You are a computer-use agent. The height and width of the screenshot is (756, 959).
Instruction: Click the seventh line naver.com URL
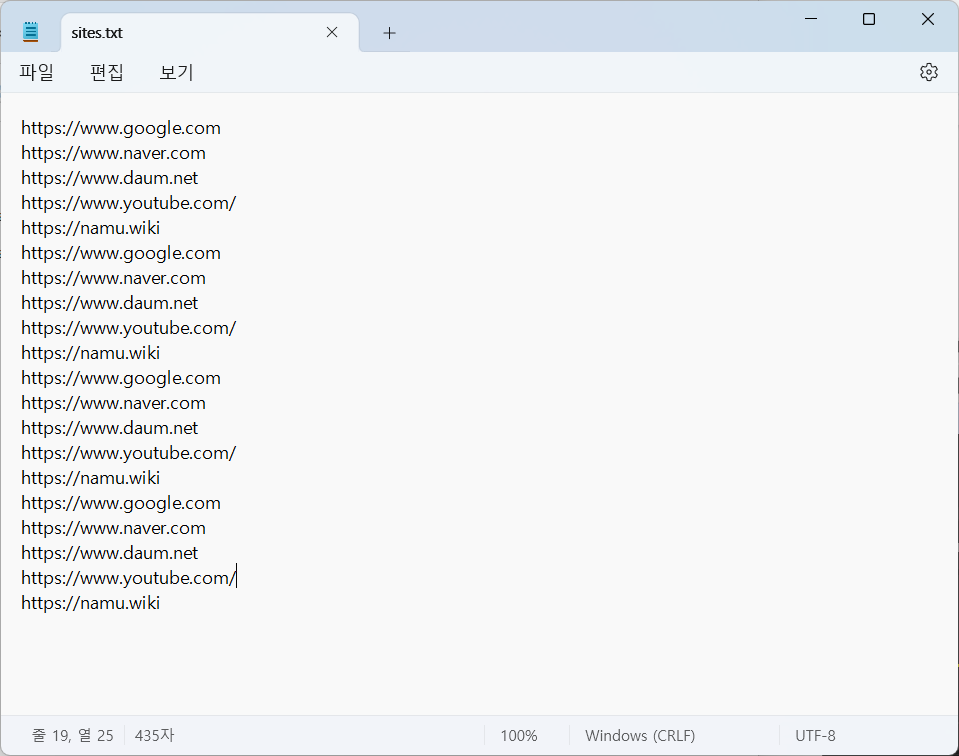click(113, 278)
